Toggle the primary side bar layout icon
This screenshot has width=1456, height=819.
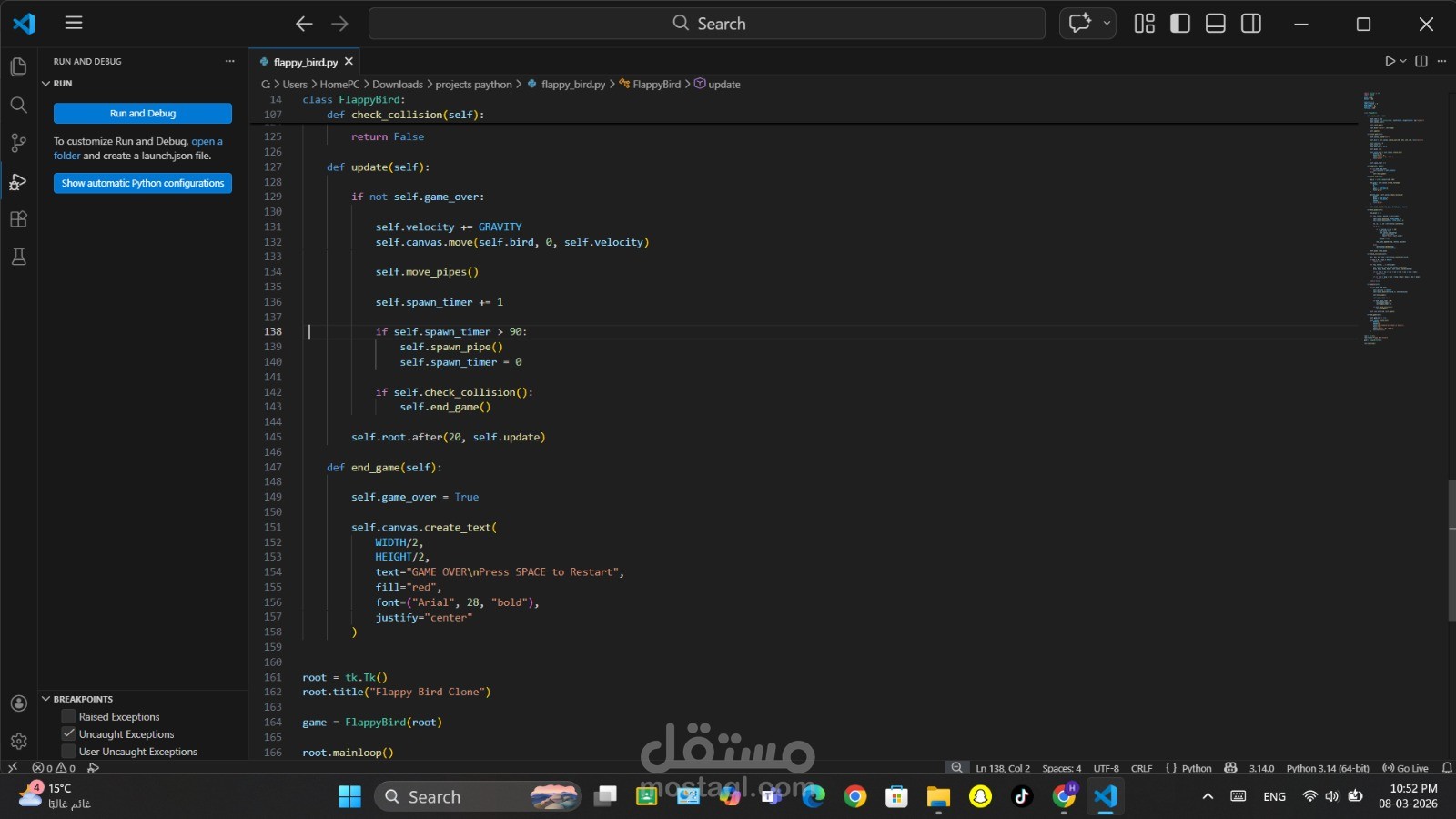(x=1180, y=24)
